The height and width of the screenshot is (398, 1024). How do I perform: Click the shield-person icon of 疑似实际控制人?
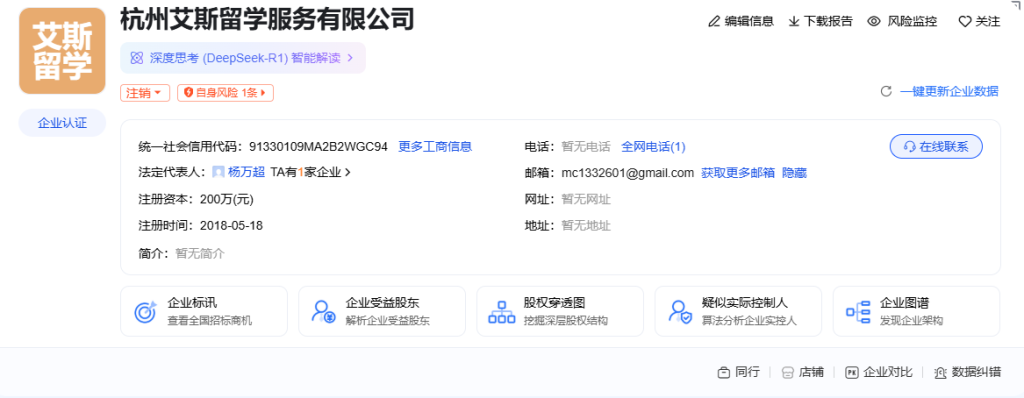pyautogui.click(x=680, y=312)
